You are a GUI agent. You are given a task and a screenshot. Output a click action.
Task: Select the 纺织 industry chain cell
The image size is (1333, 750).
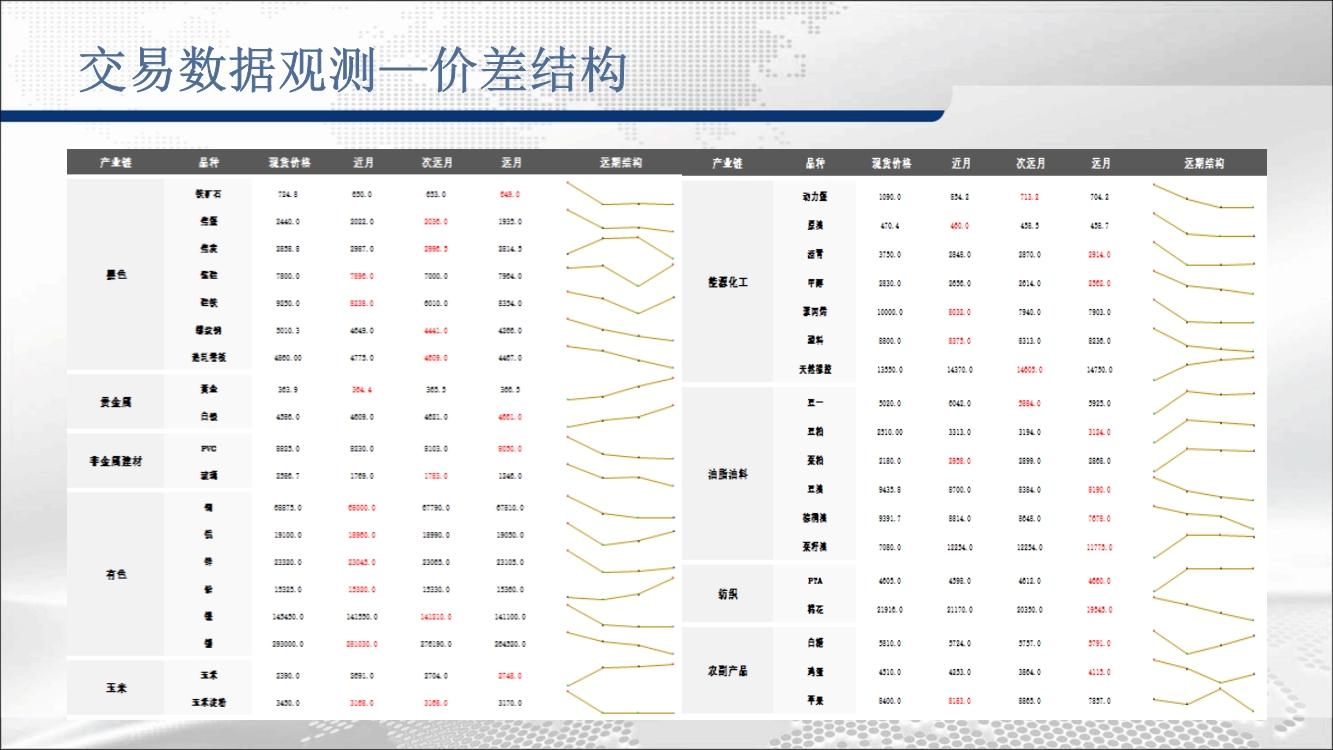(728, 594)
